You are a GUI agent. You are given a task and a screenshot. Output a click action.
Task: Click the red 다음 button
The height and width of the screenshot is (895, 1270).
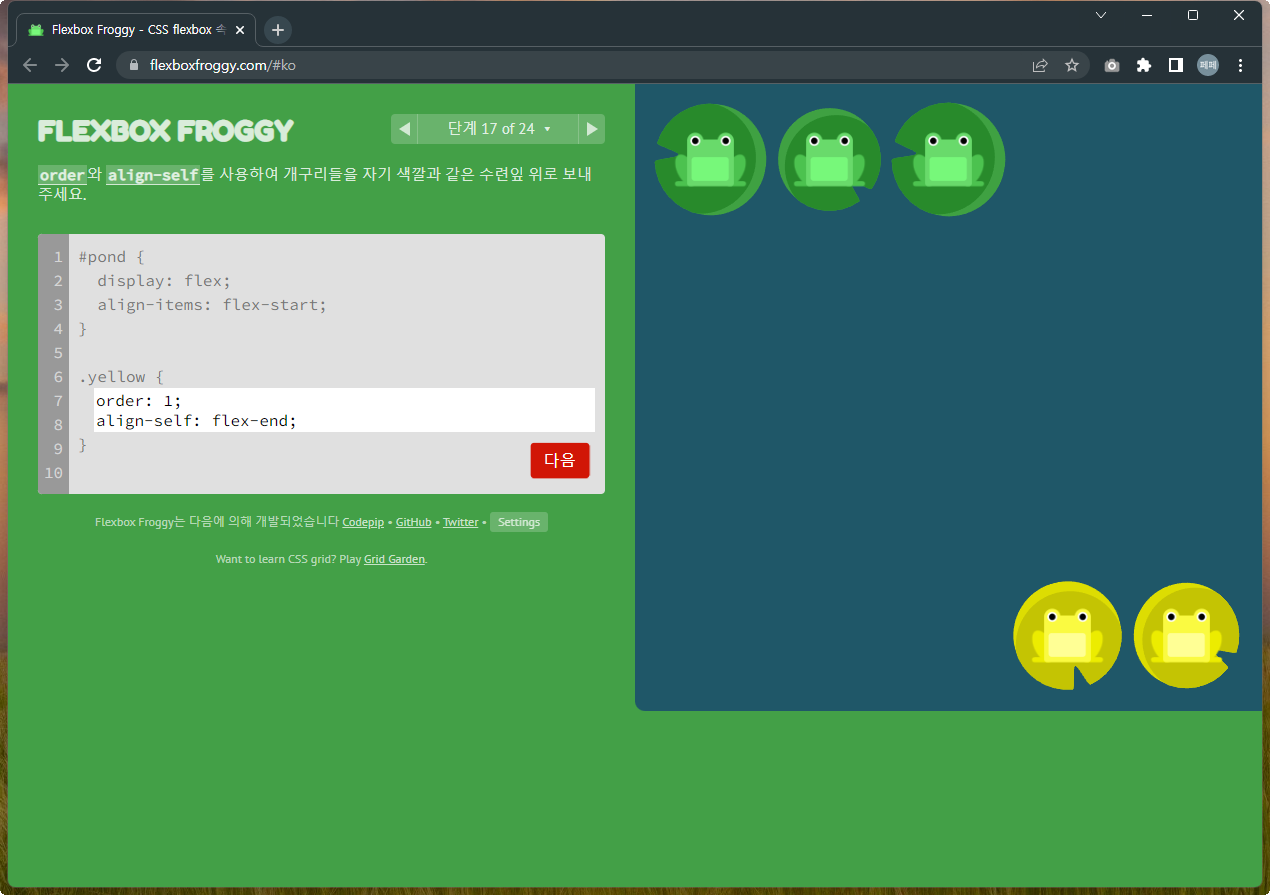pos(560,460)
